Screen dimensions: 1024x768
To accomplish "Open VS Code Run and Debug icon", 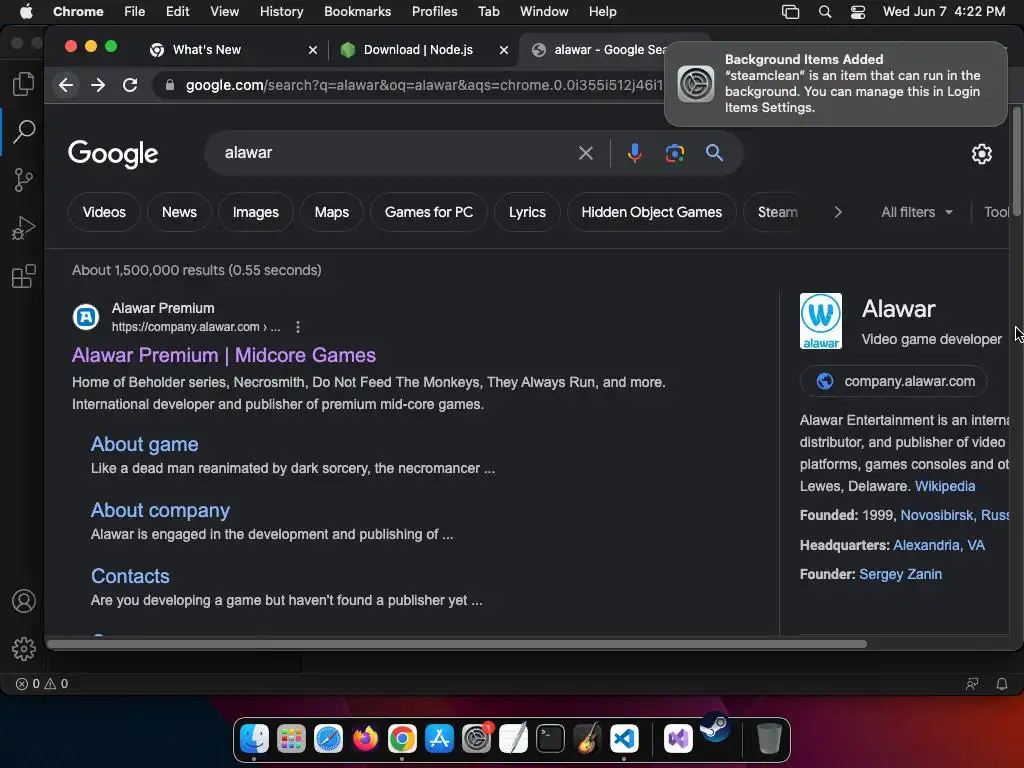I will (x=24, y=228).
